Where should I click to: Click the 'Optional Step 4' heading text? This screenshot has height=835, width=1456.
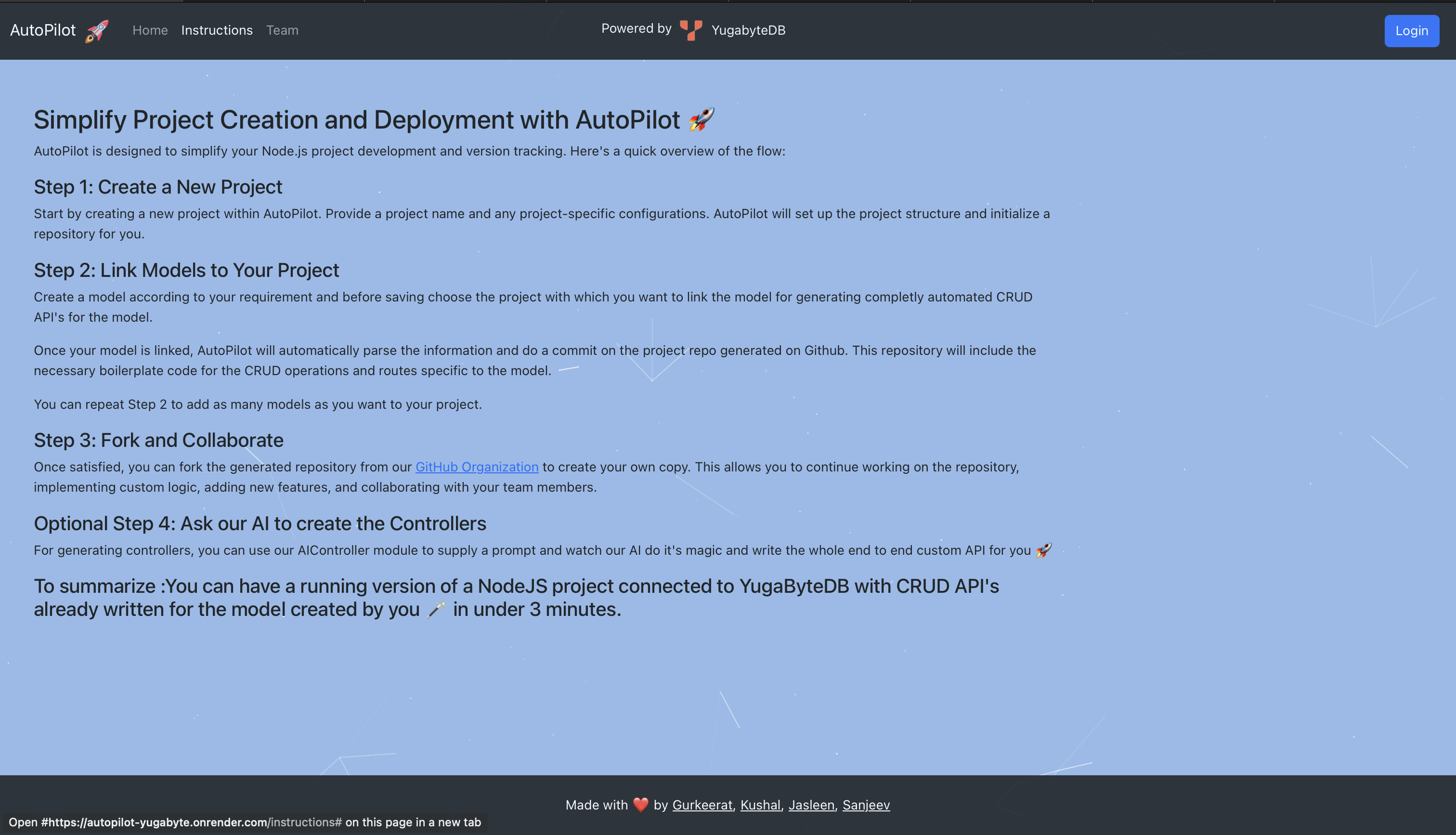coord(260,523)
